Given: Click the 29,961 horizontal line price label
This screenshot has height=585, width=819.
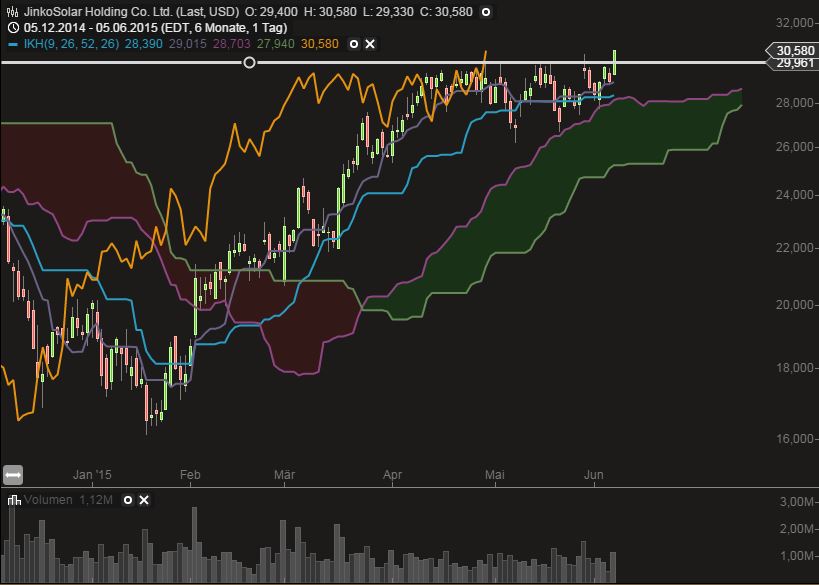Looking at the screenshot, I should tap(792, 63).
